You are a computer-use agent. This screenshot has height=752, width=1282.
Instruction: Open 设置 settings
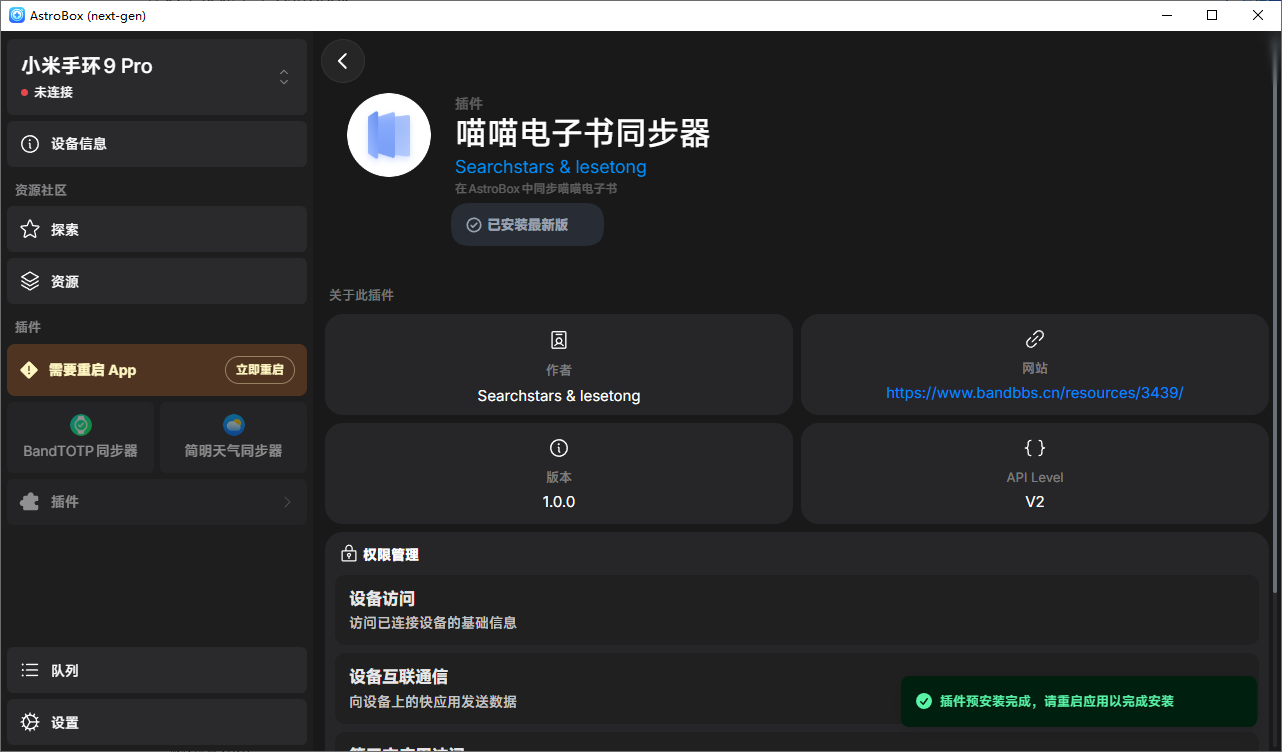157,722
